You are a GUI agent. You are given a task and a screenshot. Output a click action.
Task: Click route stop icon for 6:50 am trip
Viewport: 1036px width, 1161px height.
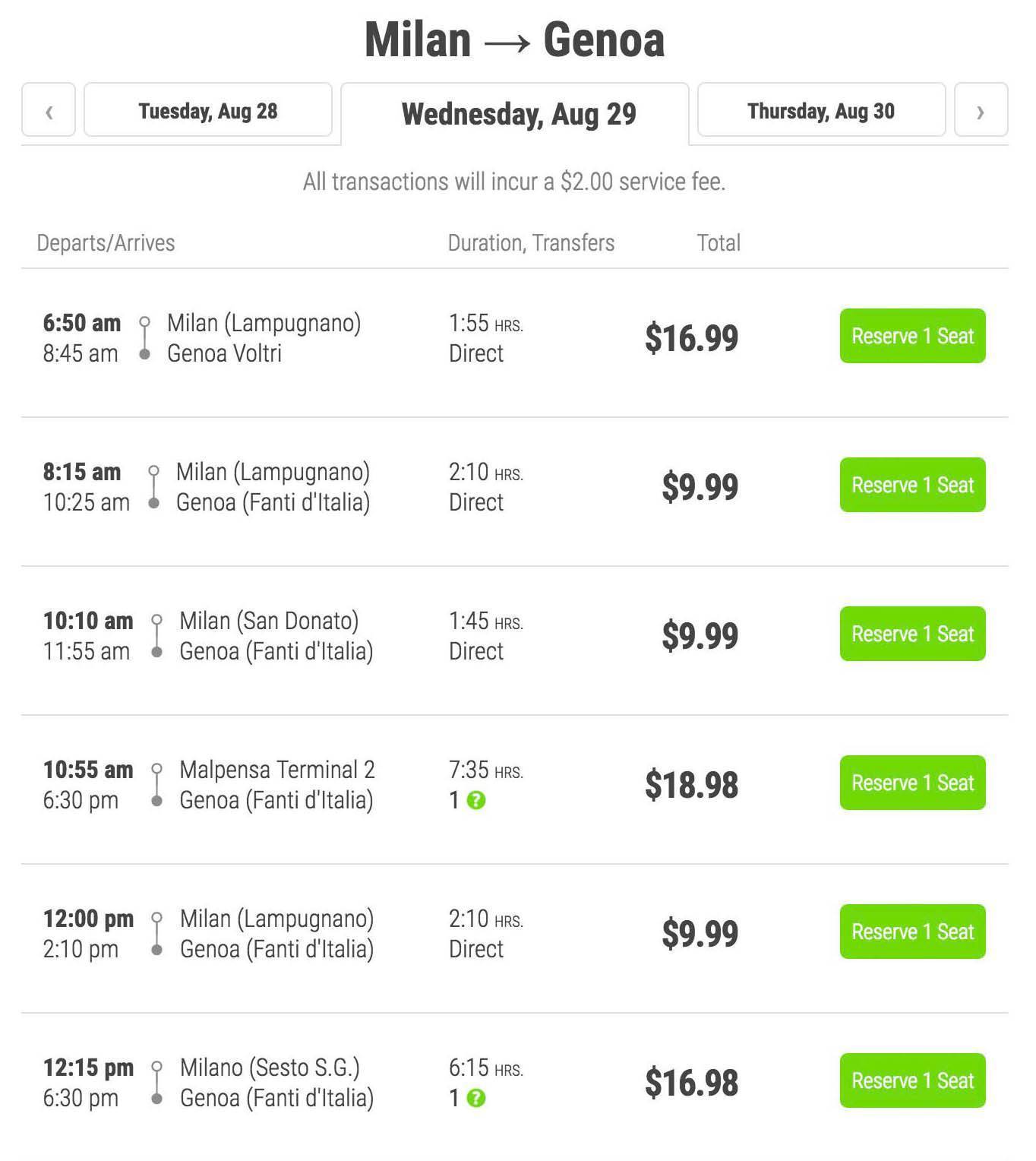pyautogui.click(x=144, y=338)
